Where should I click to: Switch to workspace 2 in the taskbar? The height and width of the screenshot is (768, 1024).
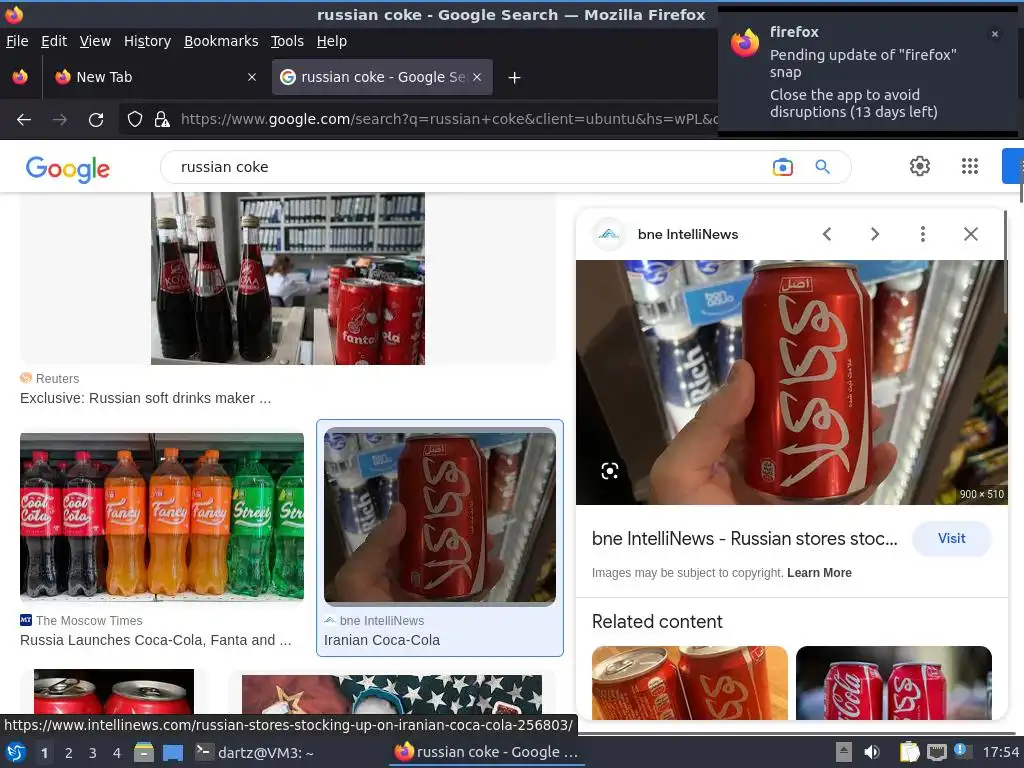click(69, 753)
